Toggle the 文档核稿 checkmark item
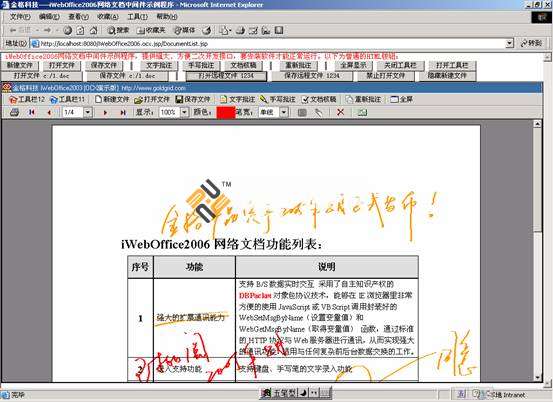This screenshot has height=402, width=553. pyautogui.click(x=319, y=99)
